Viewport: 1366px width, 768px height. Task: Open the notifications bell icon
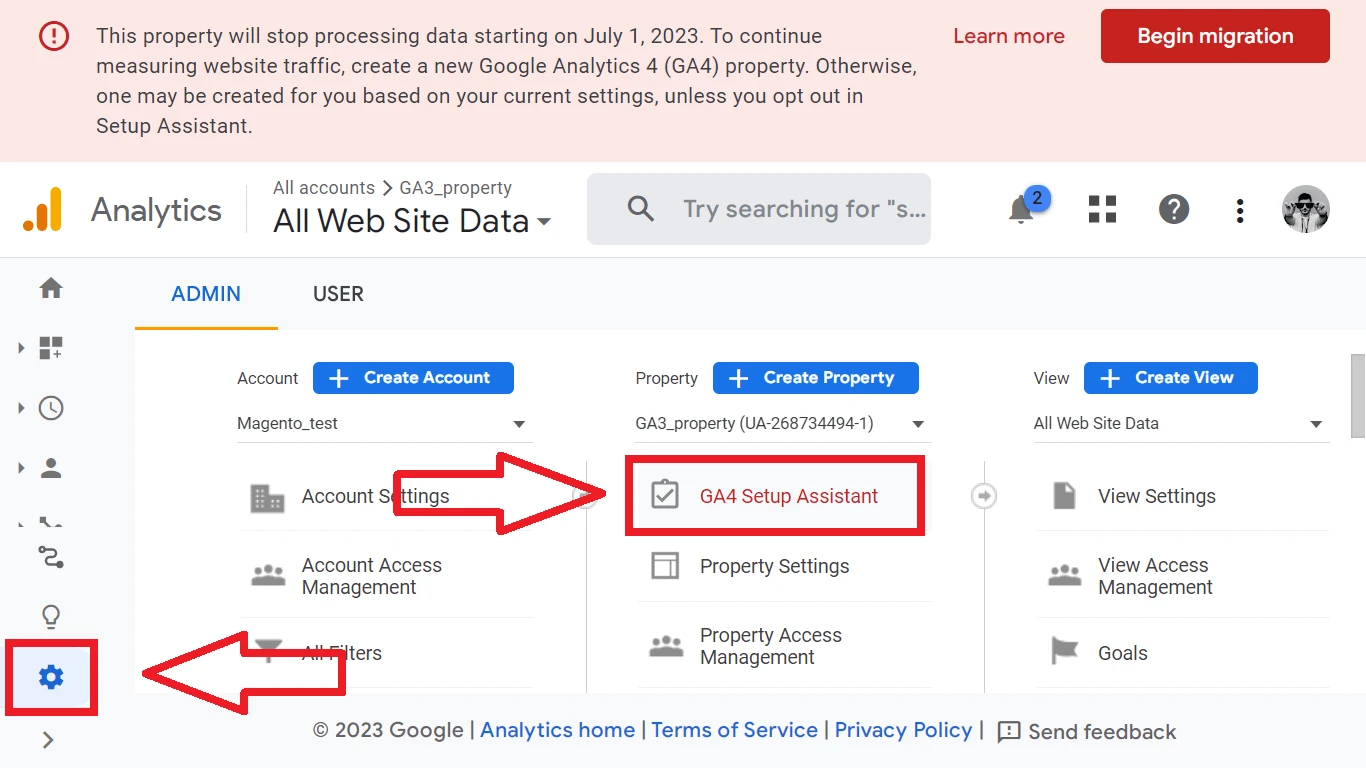[x=1021, y=210]
